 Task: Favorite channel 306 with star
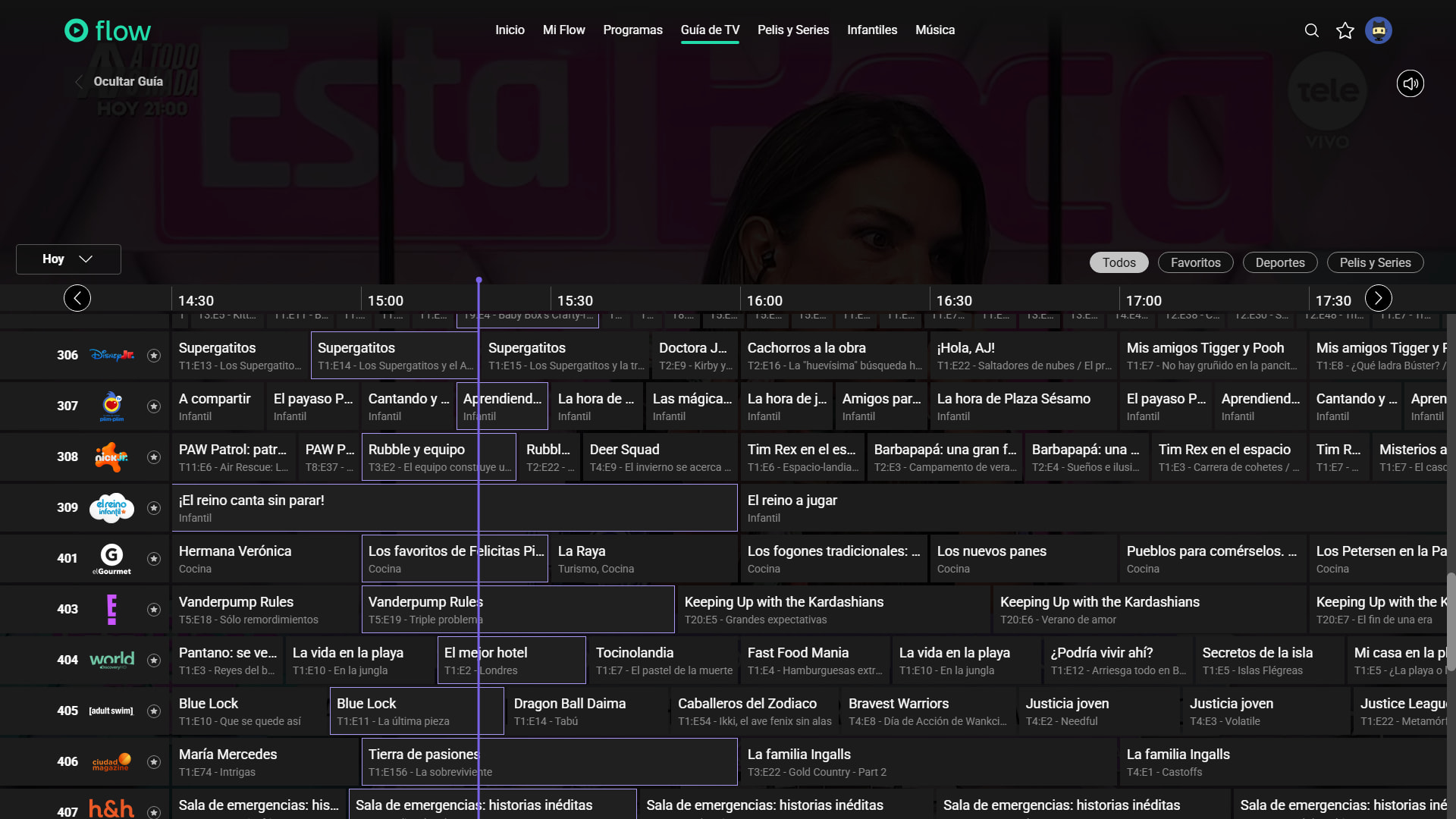pyautogui.click(x=154, y=356)
